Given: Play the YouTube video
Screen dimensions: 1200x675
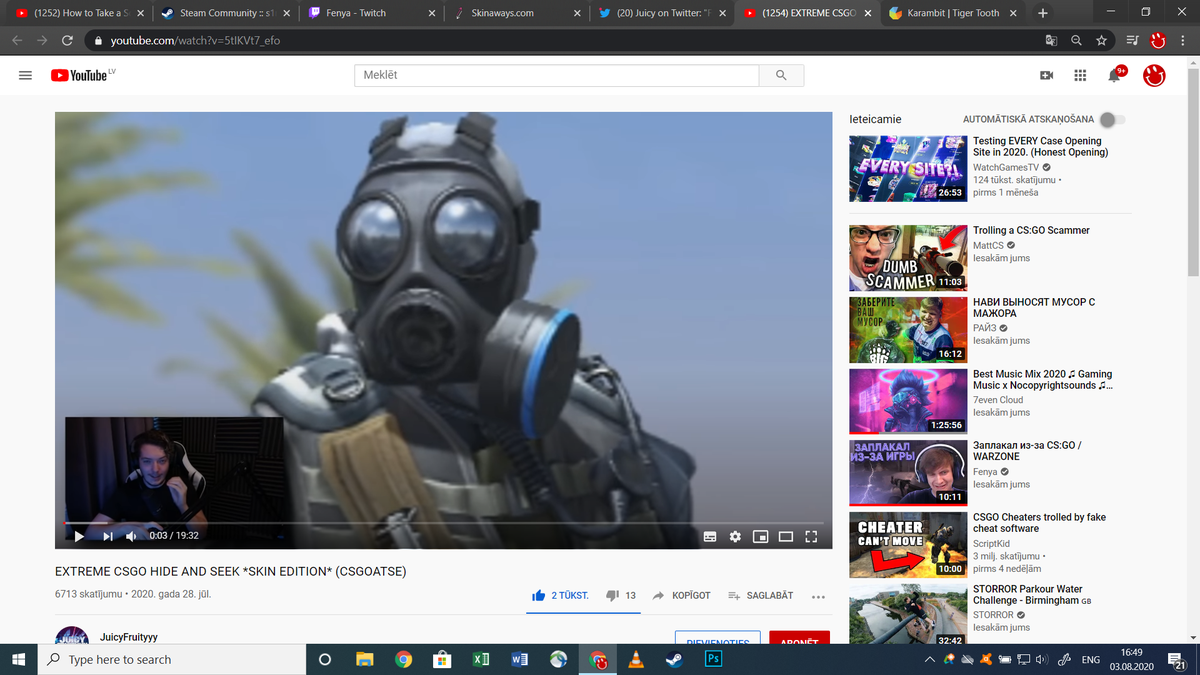Looking at the screenshot, I should [80, 536].
